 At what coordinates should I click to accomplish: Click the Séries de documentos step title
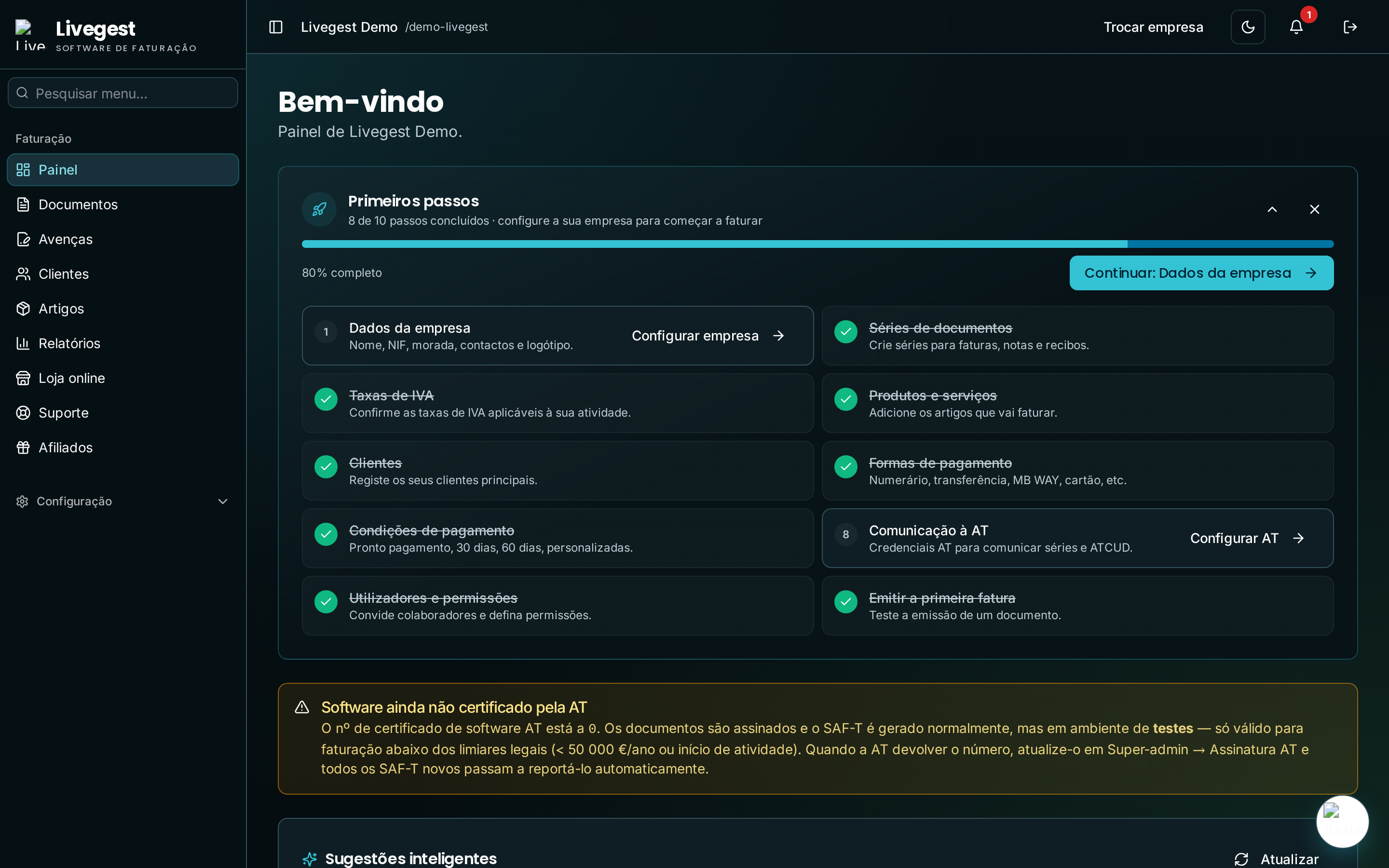[940, 328]
